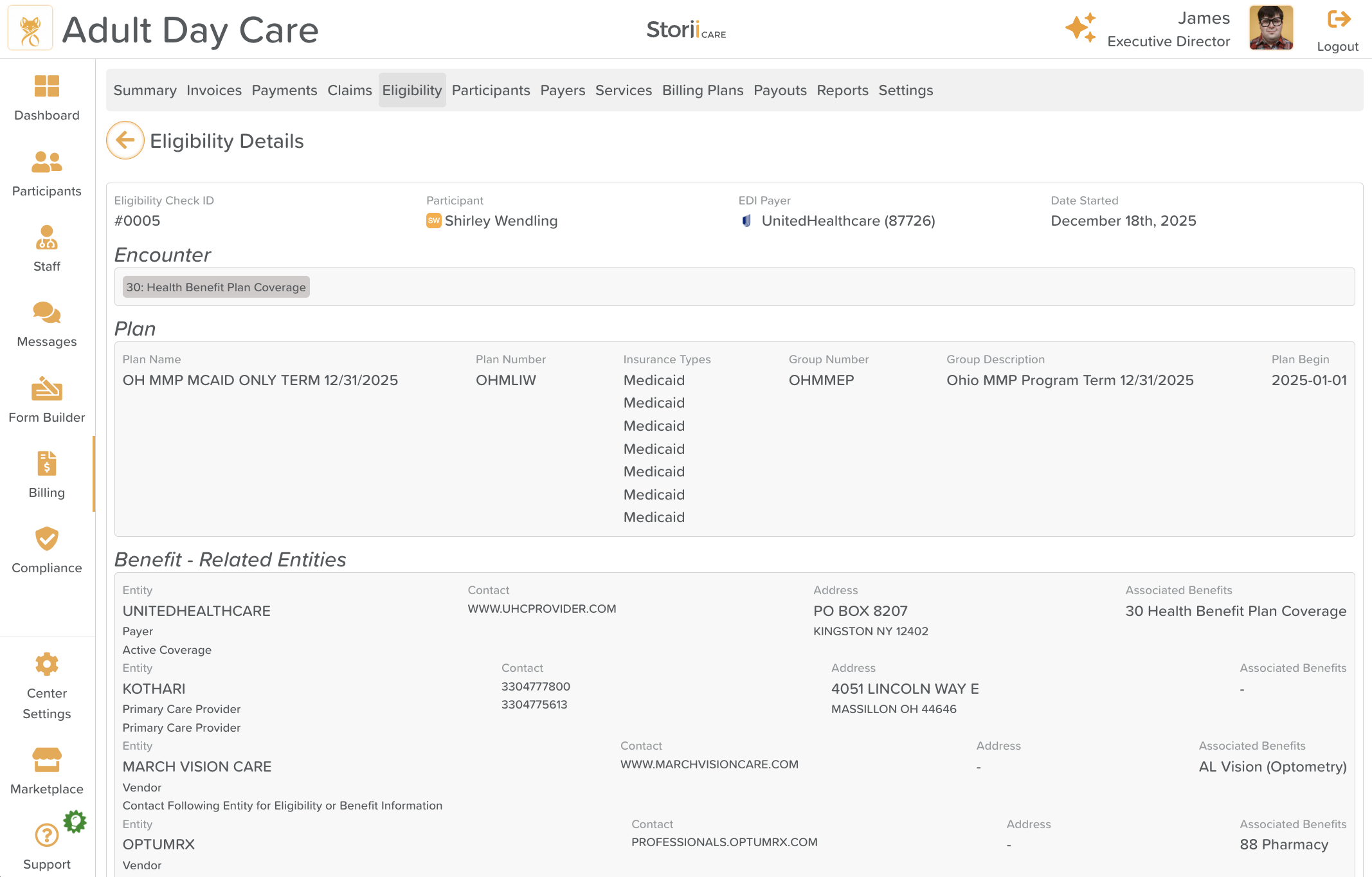Open the Compliance shield icon
Screen dimensions: 1372x877
(46, 539)
